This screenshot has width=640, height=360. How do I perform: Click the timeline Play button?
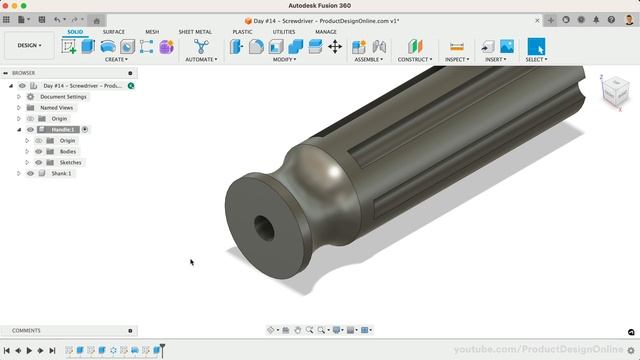tap(29, 350)
